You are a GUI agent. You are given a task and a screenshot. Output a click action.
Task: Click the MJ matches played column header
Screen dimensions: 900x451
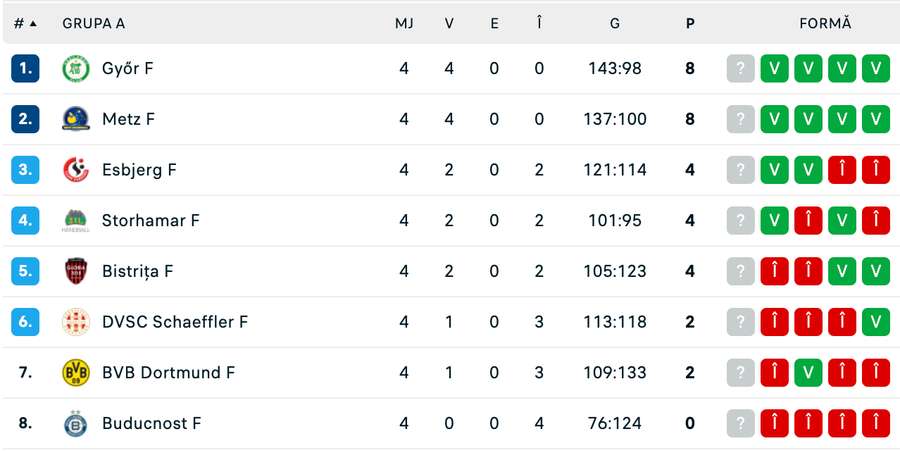pos(404,23)
